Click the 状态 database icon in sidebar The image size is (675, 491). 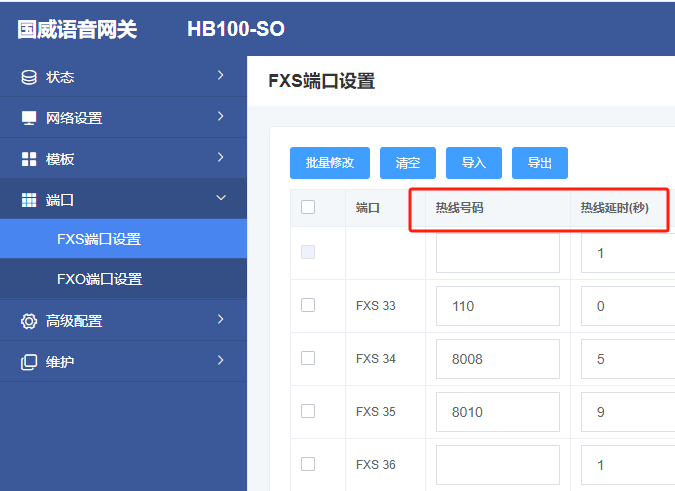point(29,77)
